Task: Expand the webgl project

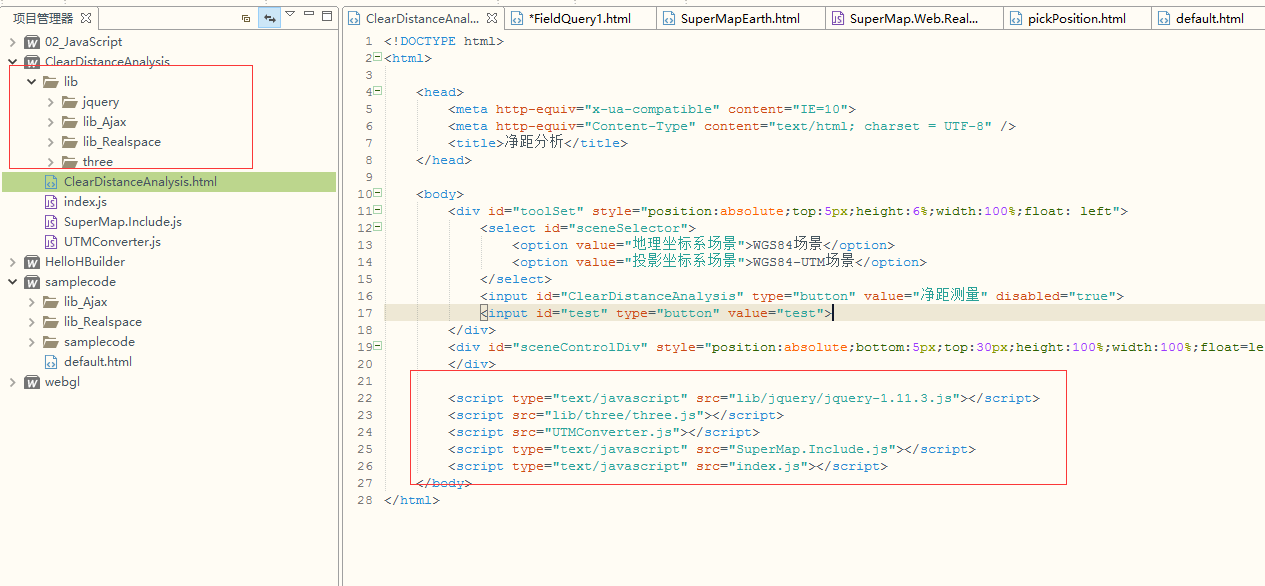Action: [x=12, y=382]
